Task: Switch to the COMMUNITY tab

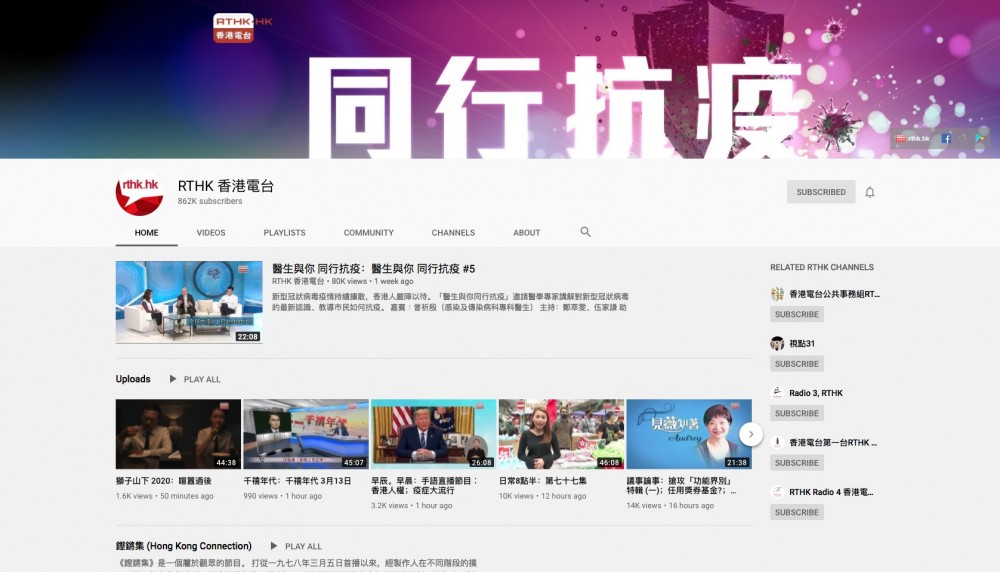Action: point(369,233)
